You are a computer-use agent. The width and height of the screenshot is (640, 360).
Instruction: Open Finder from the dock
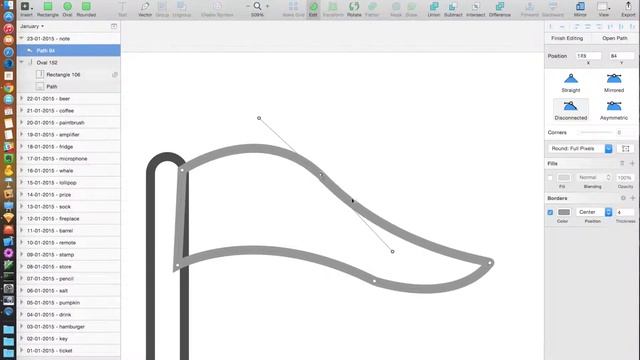point(8,5)
